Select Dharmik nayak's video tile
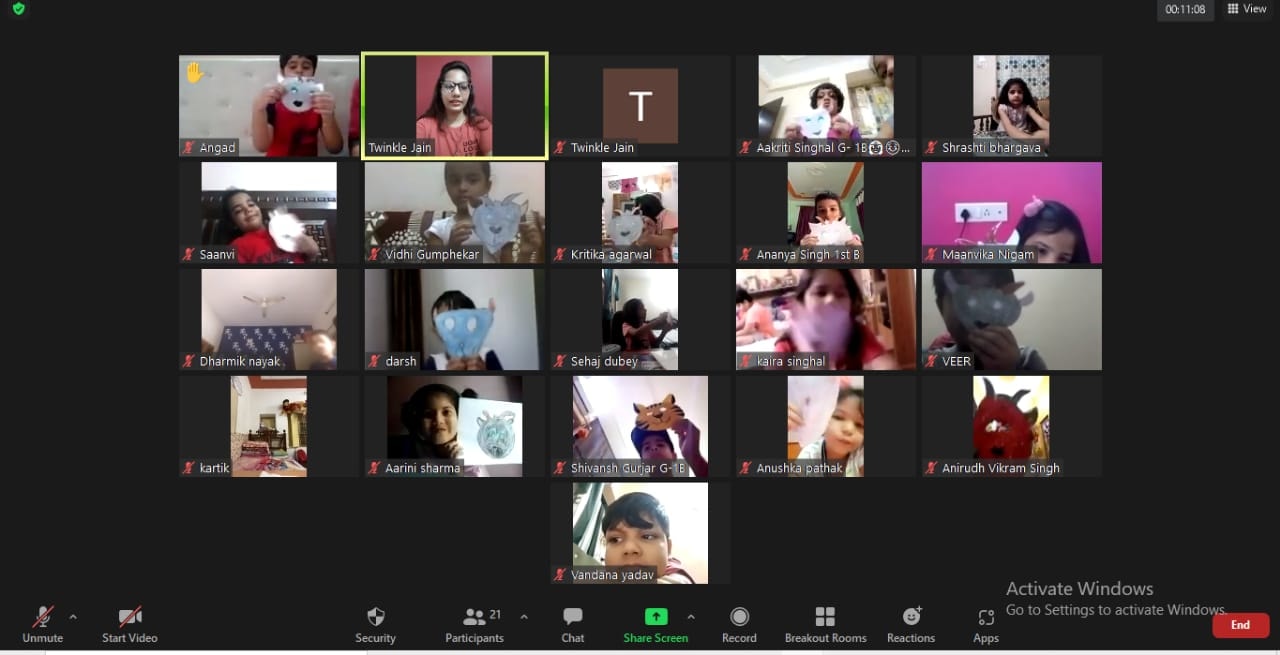 (269, 320)
